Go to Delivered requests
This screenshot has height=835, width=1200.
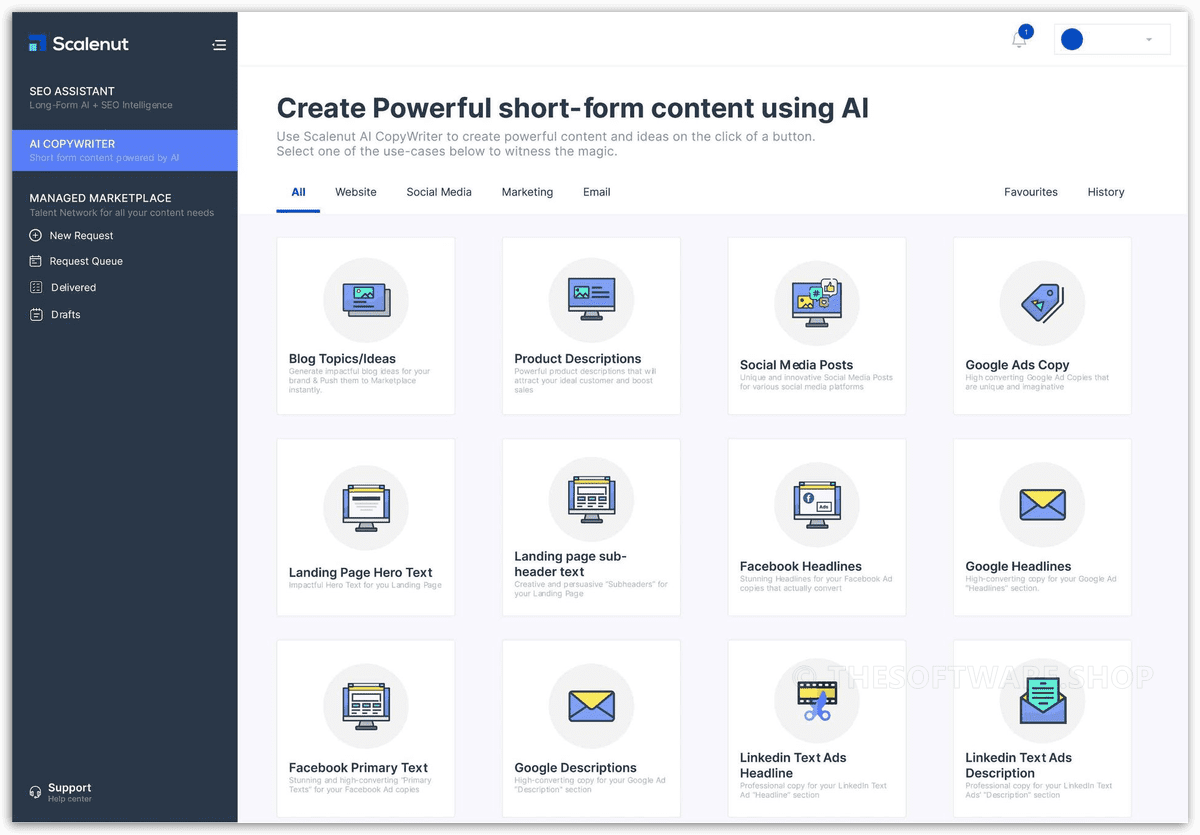coord(73,287)
